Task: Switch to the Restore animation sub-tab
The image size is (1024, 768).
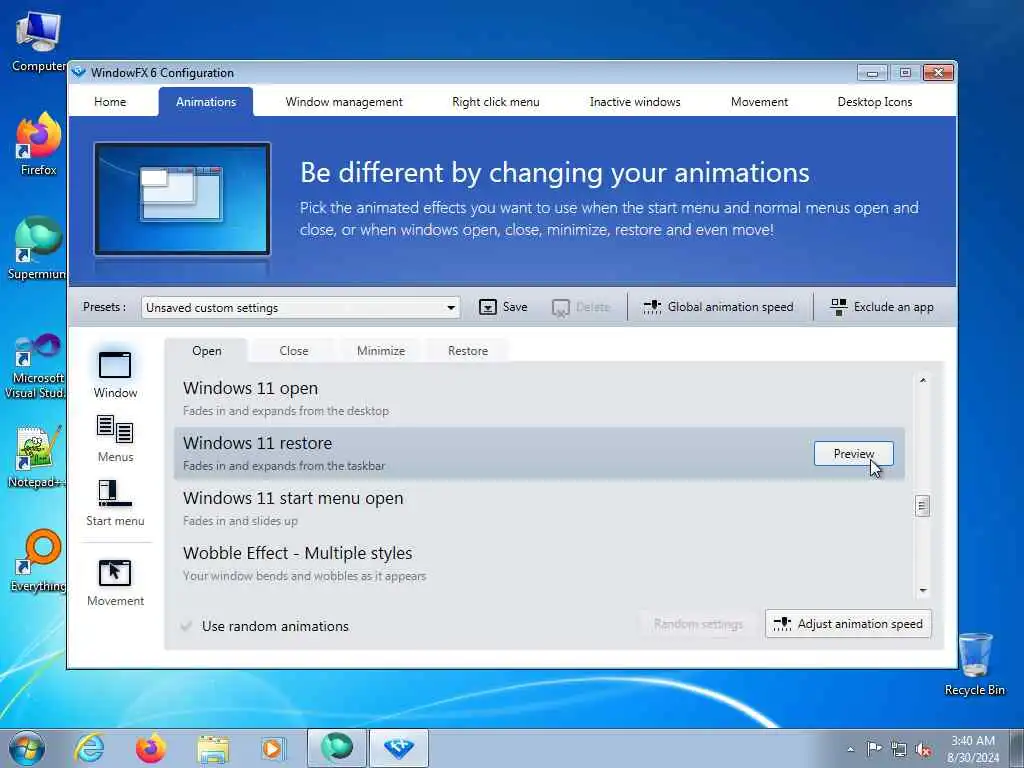Action: [468, 351]
